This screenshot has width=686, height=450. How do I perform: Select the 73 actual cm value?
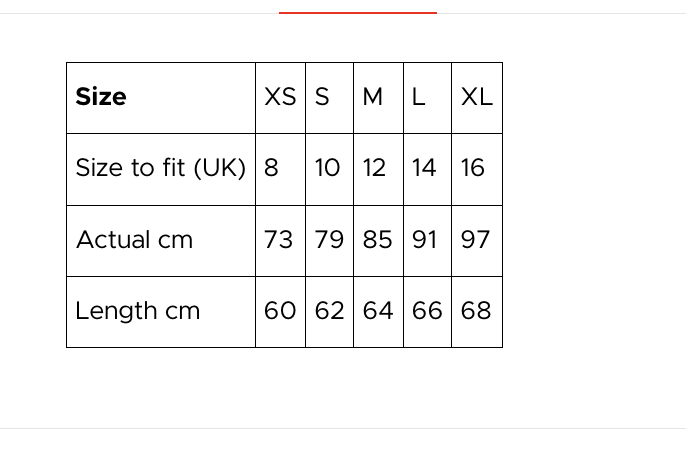[x=278, y=240]
